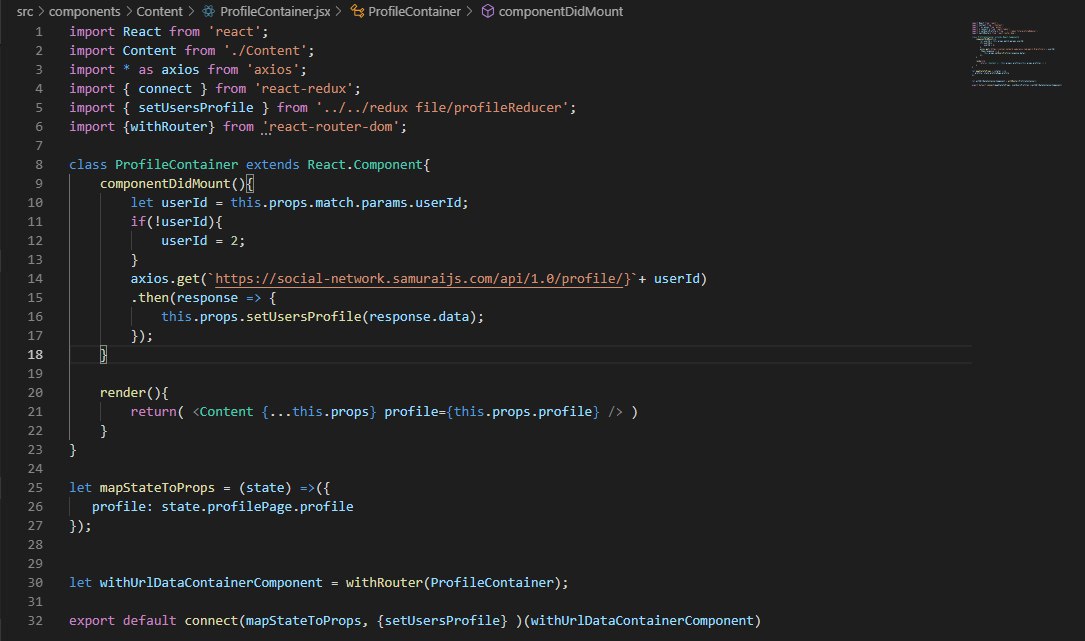Click 'axios.get' call on line 14
Screen dimensions: 1085x641
click(165, 278)
